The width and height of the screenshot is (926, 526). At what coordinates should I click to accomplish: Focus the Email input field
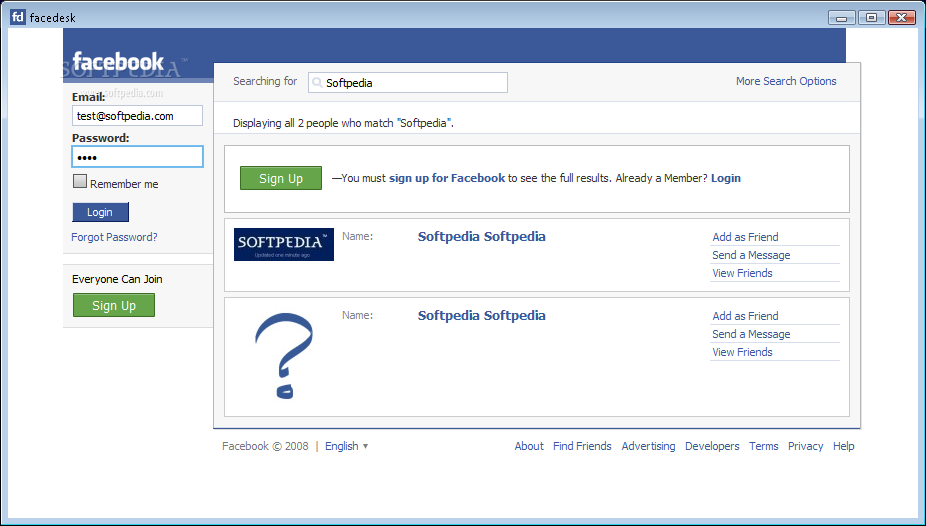137,116
